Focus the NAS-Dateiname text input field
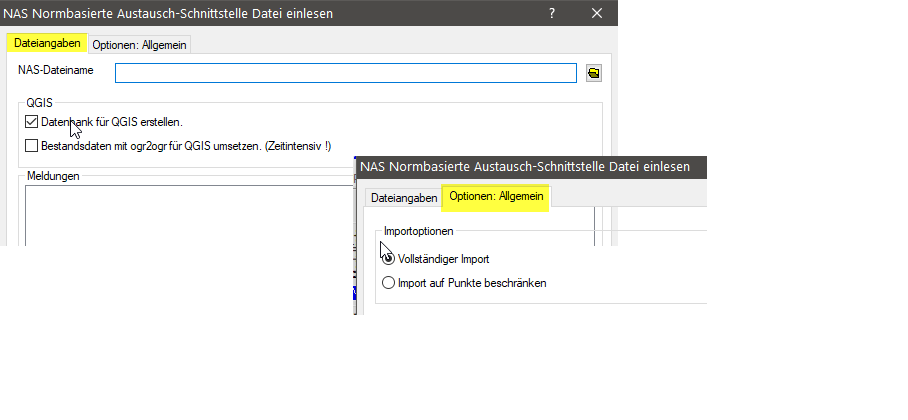Viewport: 908px width, 420px height. 345,73
